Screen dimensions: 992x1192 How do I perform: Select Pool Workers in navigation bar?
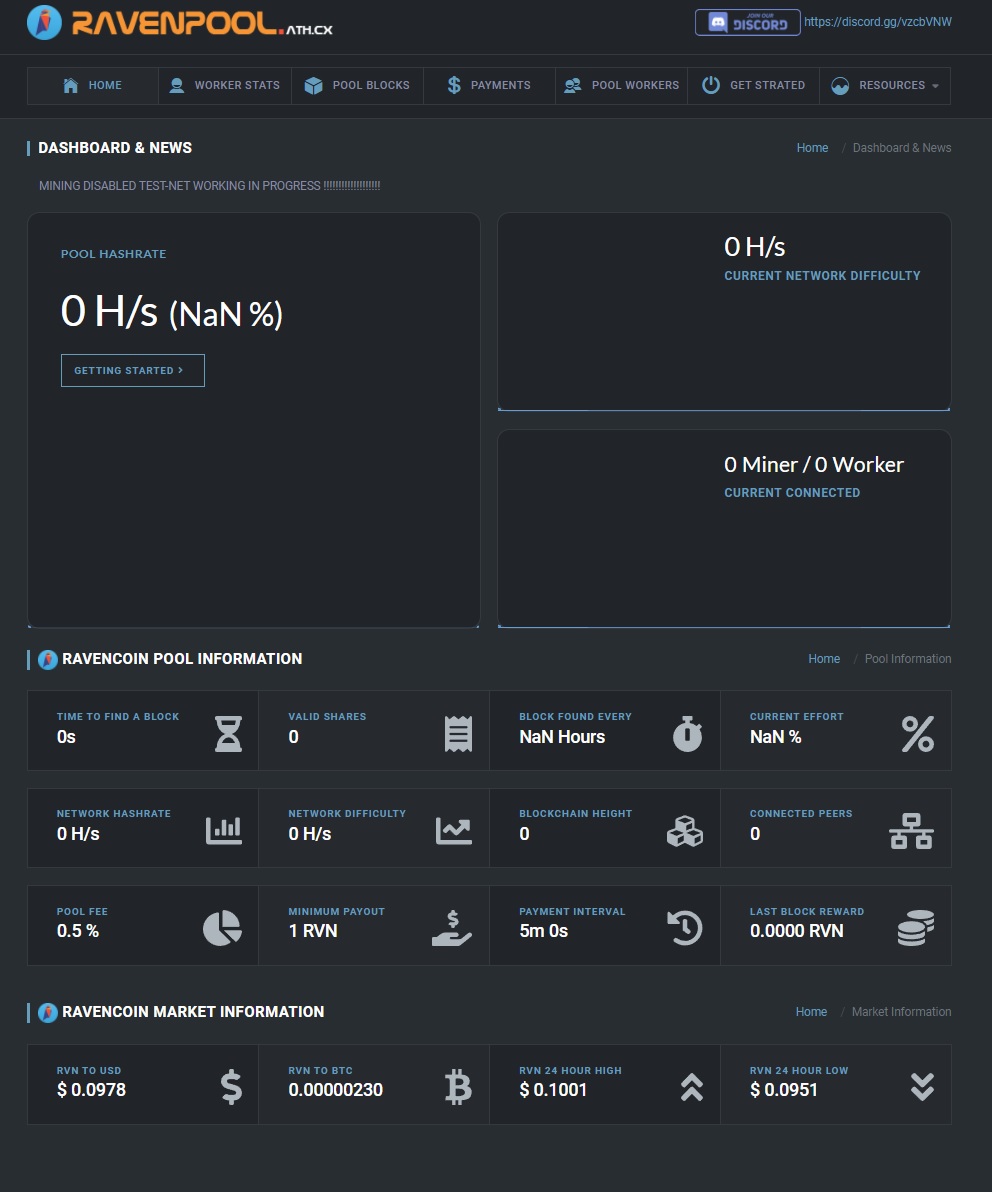click(622, 86)
